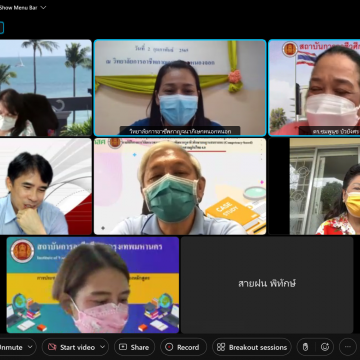Click the red Record circle icon
Viewport: 360px width, 360px height.
click(x=169, y=347)
